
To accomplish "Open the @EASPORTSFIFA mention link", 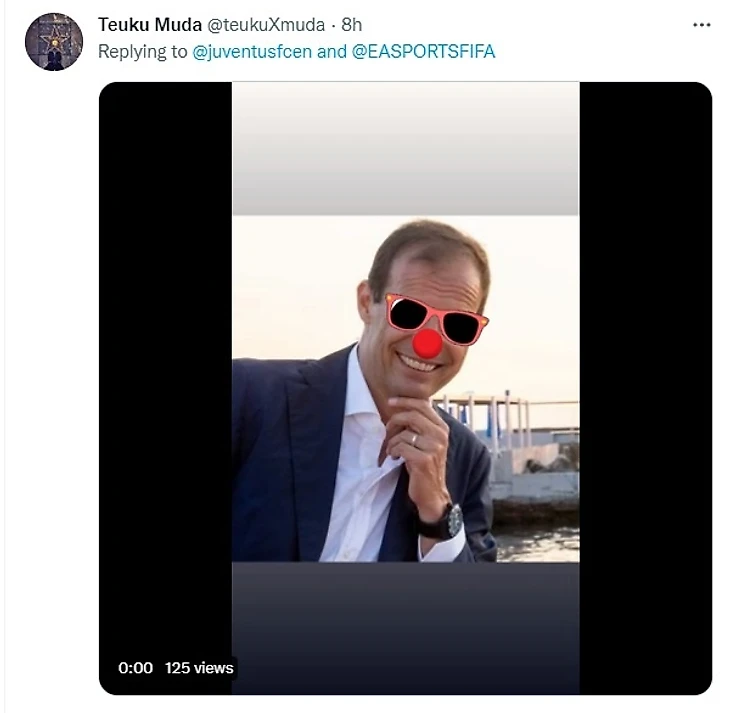I will (x=423, y=52).
